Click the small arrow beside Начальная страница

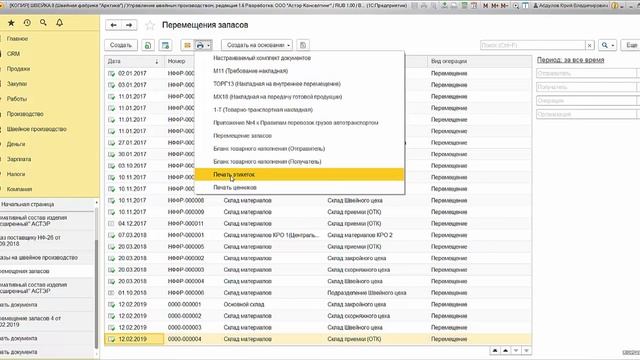pos(96,203)
